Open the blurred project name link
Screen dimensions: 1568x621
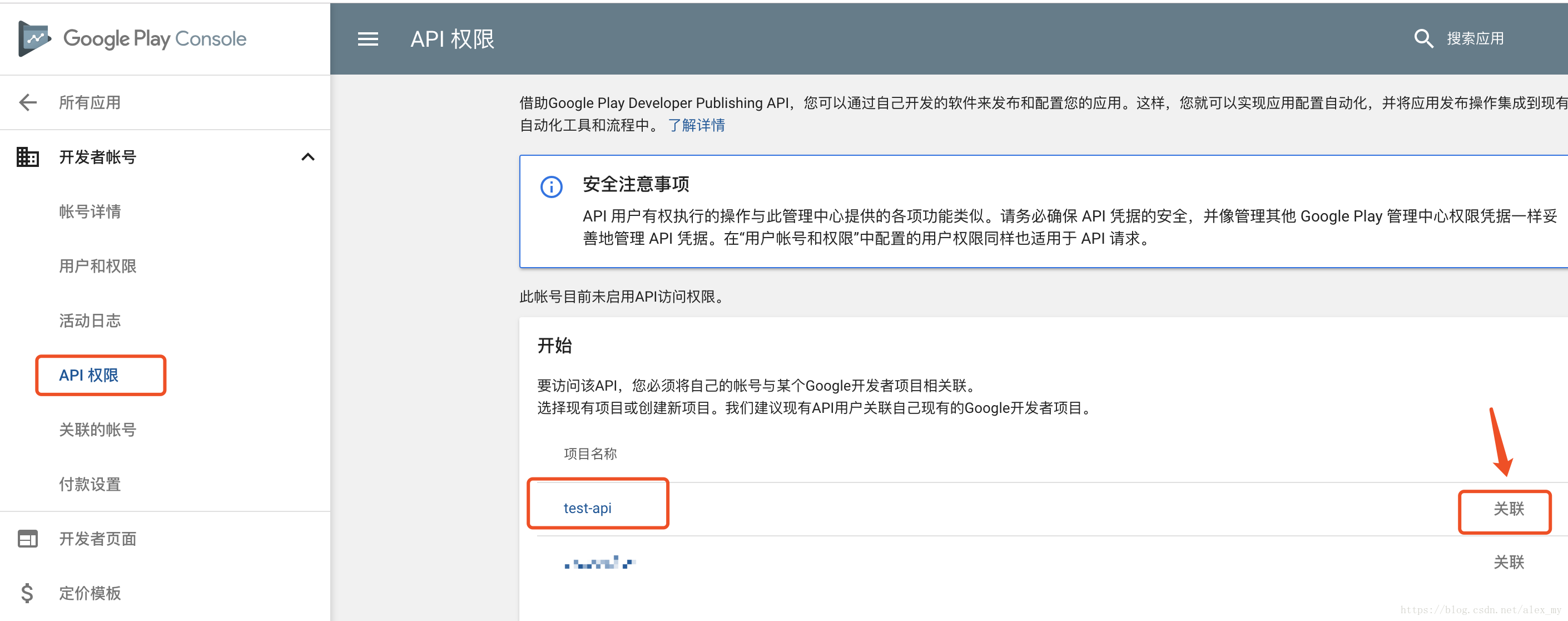(599, 563)
